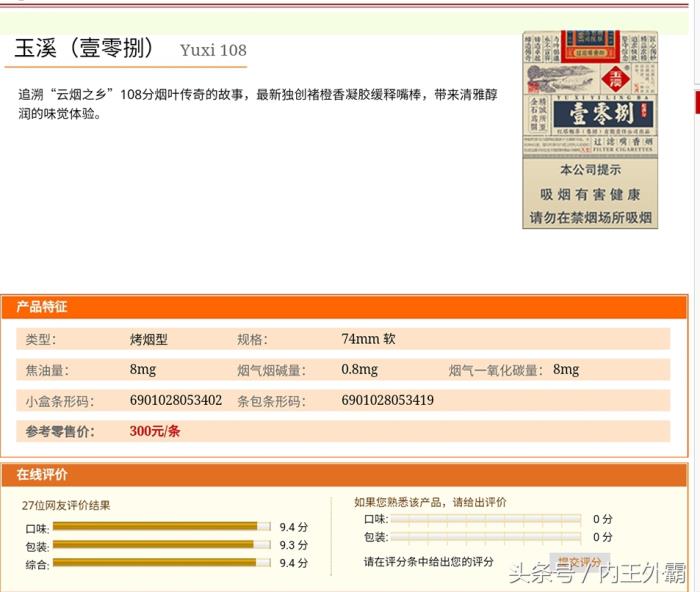
Task: Select the 在线评价 section header
Action: pyautogui.click(x=42, y=474)
